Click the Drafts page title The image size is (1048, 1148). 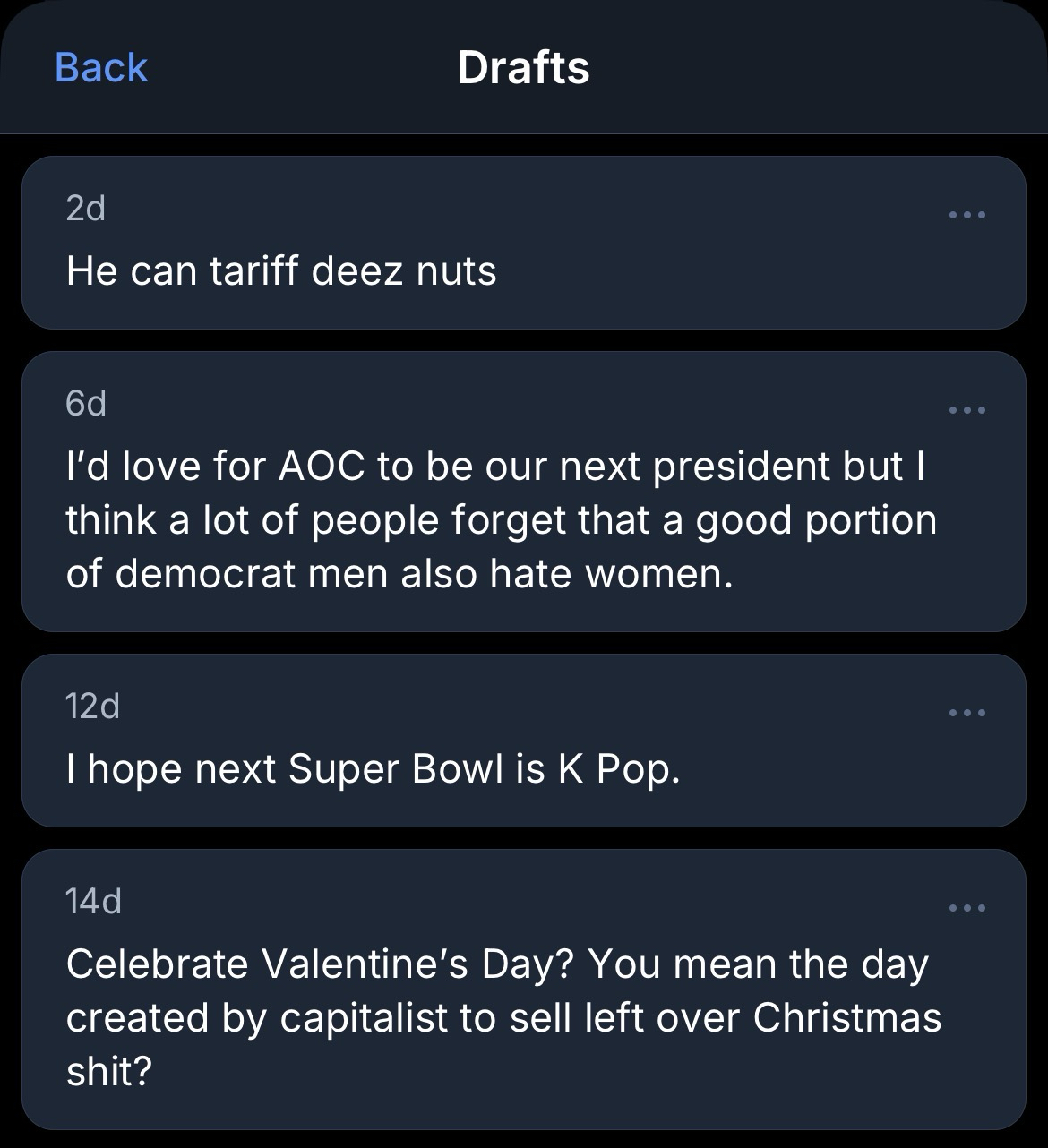pos(523,68)
